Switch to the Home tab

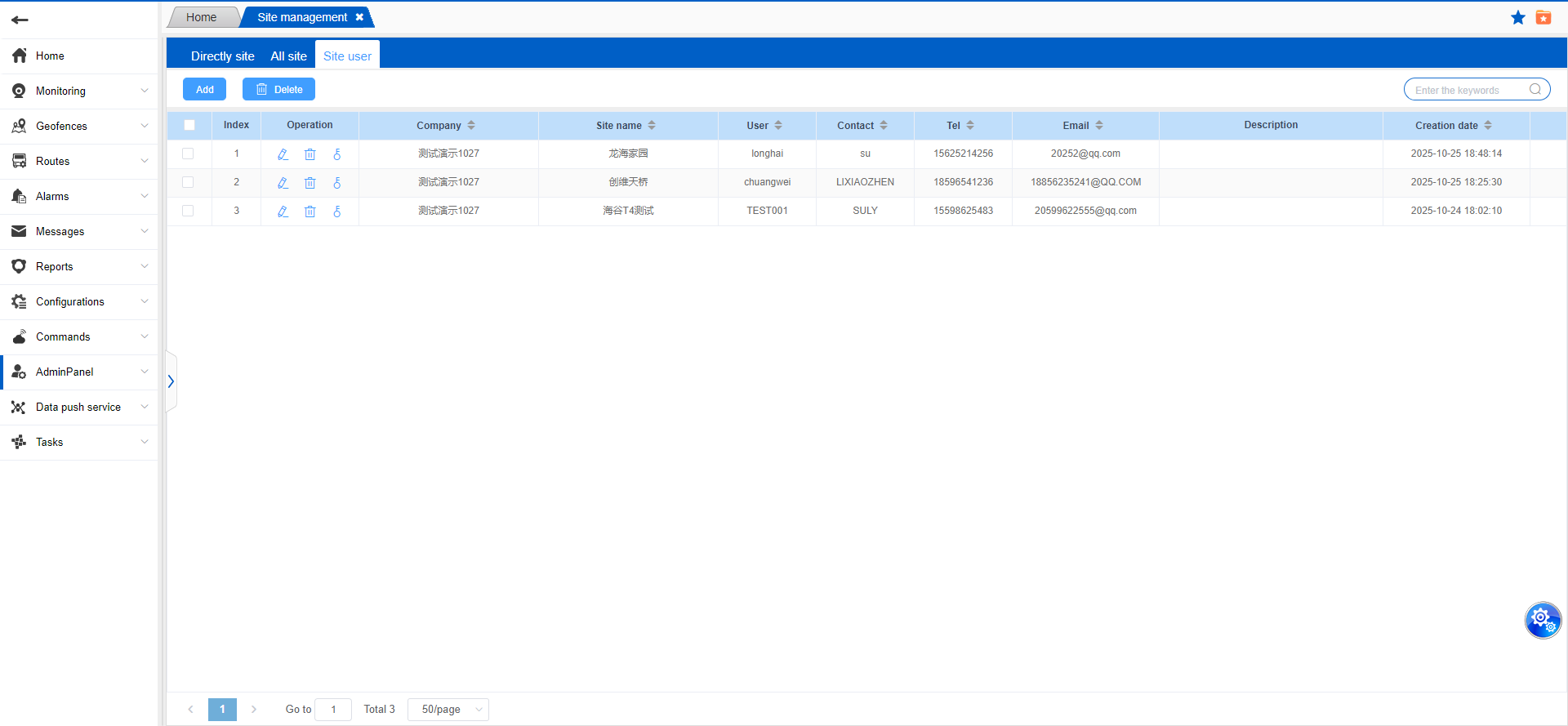(202, 17)
